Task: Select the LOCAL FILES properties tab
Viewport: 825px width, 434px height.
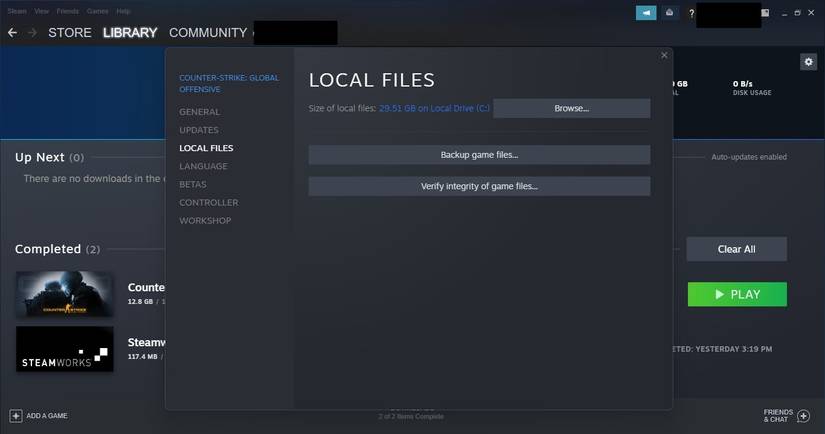Action: coord(206,148)
